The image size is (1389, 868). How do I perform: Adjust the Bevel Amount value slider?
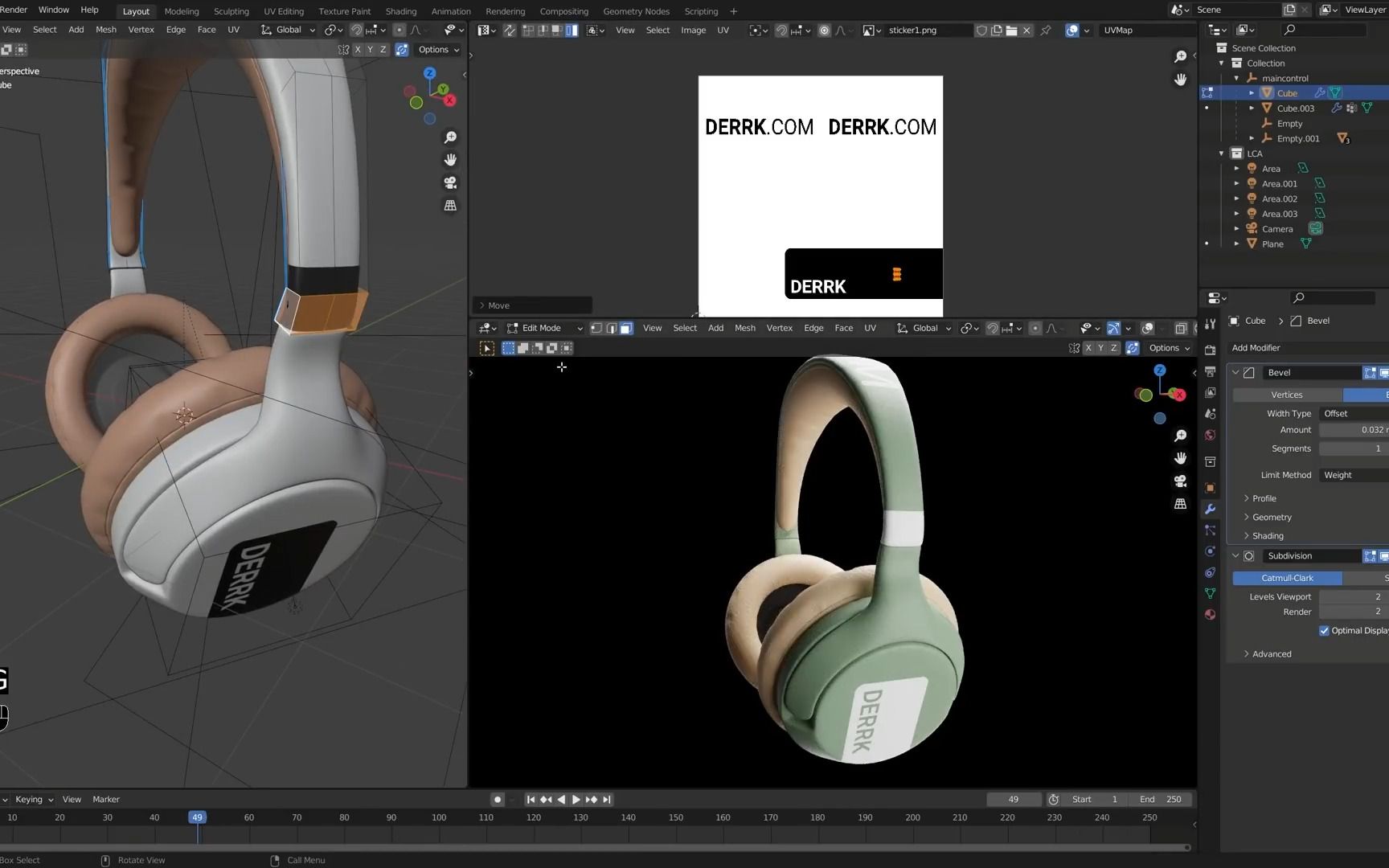[1354, 430]
